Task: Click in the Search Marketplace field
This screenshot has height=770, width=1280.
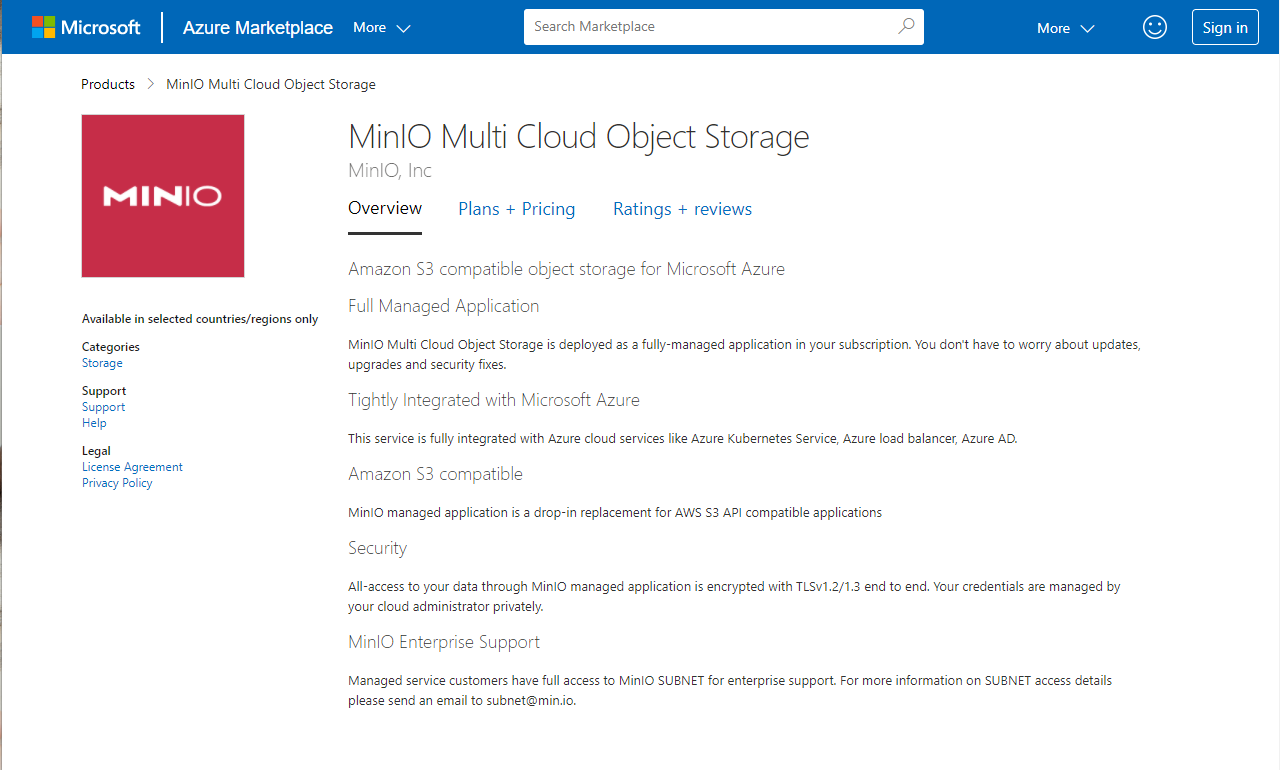Action: point(710,27)
